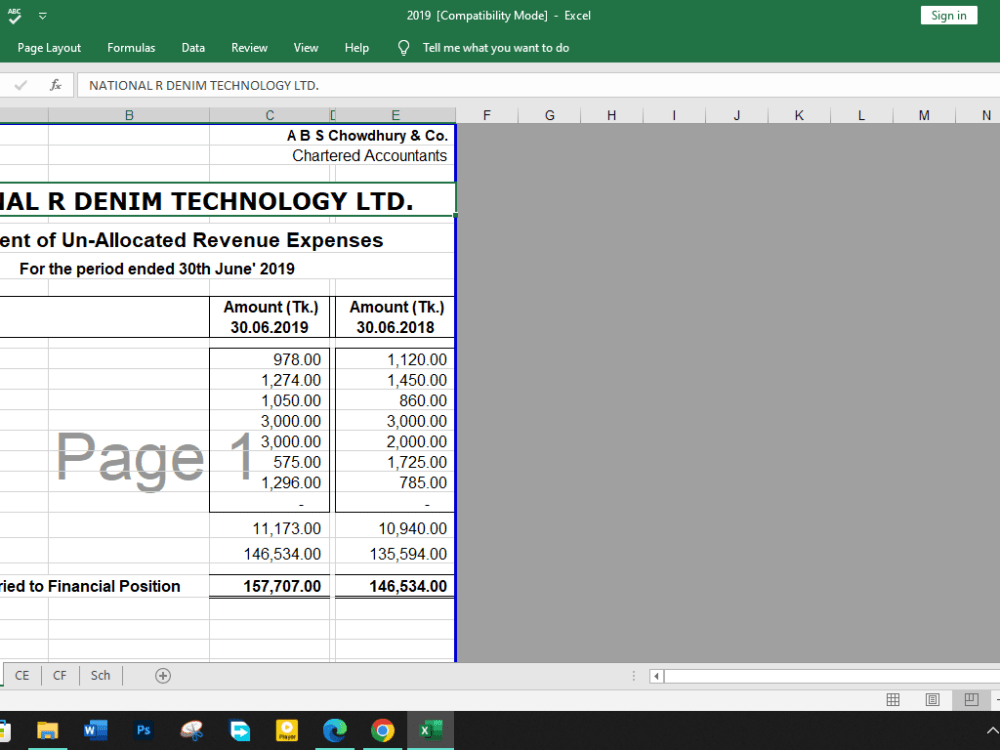Select column F header
This screenshot has width=1000, height=750.
click(x=487, y=115)
